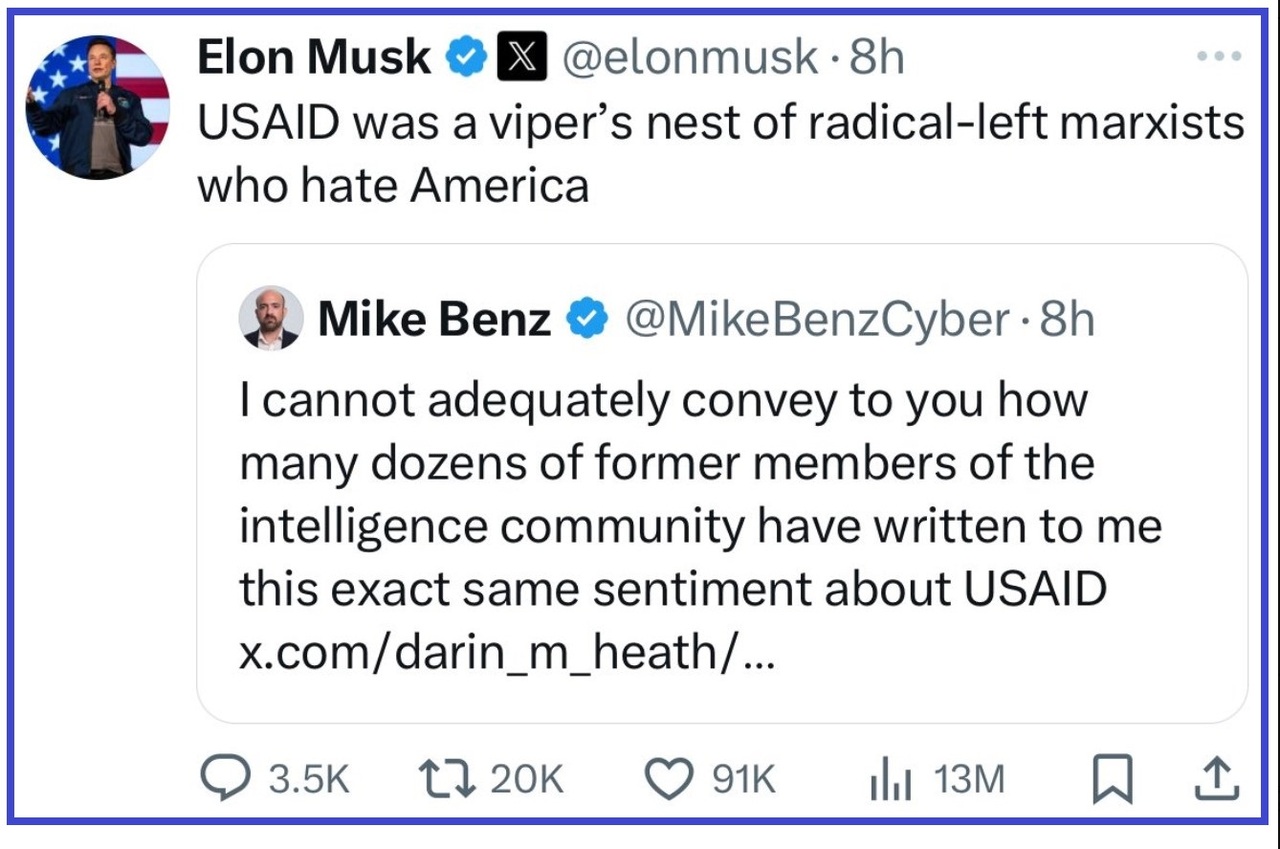
Task: Click the share upload icon
Action: 1217,777
